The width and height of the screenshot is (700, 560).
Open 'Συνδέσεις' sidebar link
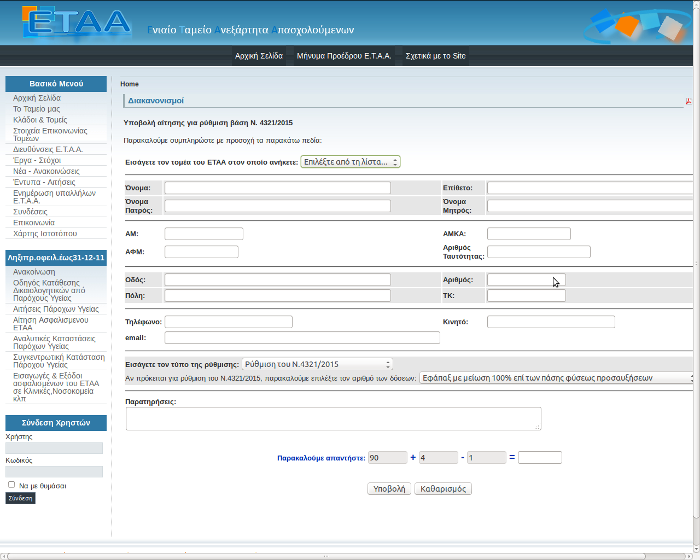click(x=30, y=212)
